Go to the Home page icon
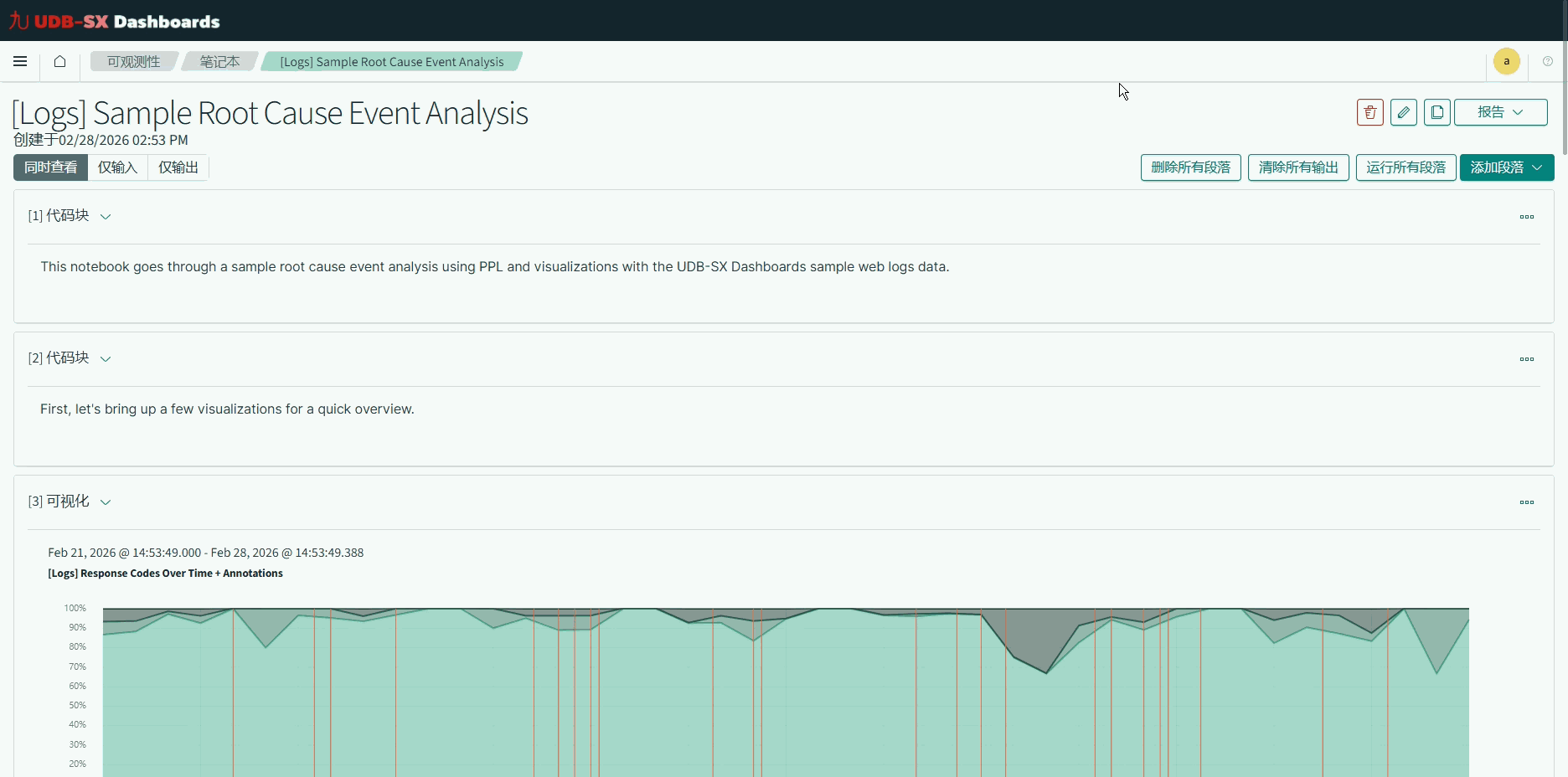Image resolution: width=1568 pixels, height=777 pixels. pyautogui.click(x=59, y=61)
